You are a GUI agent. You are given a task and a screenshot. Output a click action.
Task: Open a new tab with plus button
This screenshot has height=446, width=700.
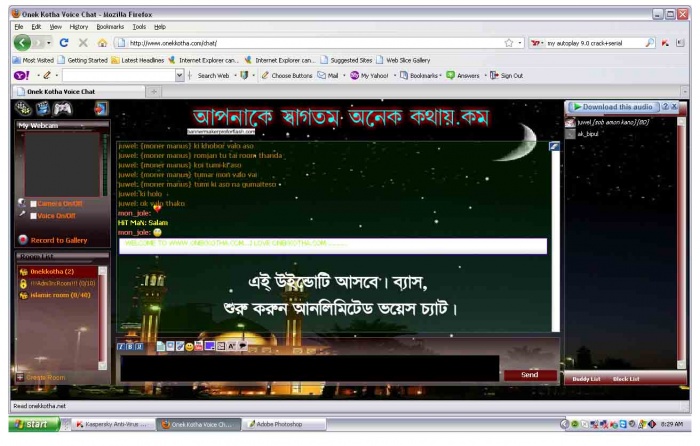tap(154, 92)
